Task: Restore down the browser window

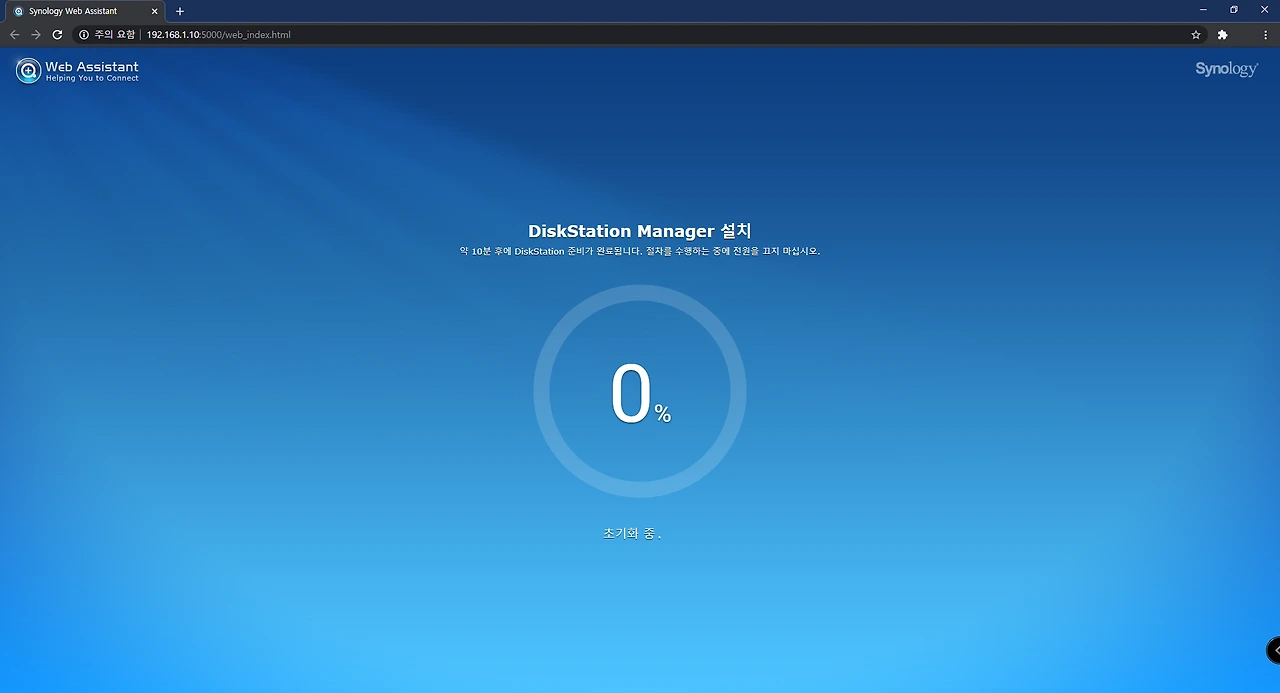Action: (1234, 10)
